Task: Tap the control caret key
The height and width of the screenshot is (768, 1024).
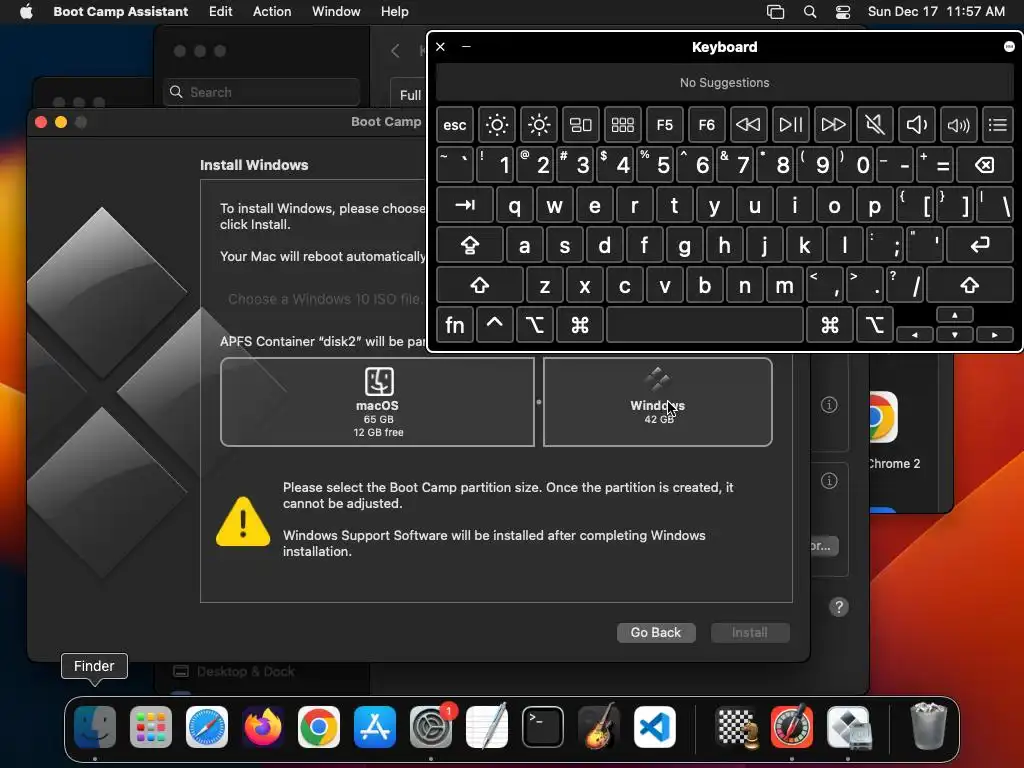Action: pyautogui.click(x=494, y=325)
